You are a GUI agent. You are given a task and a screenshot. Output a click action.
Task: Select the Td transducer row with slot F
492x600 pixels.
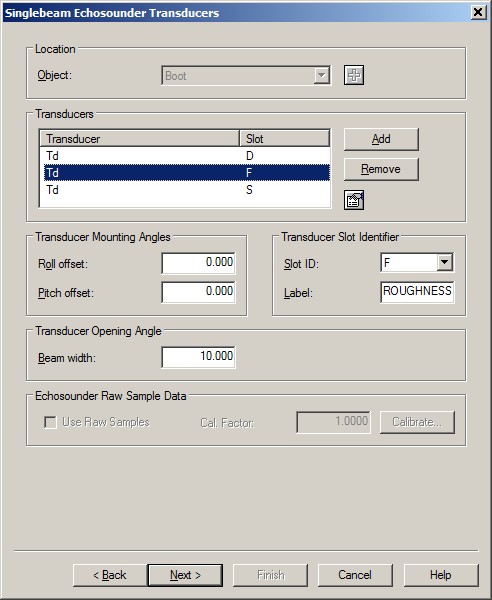(x=187, y=173)
